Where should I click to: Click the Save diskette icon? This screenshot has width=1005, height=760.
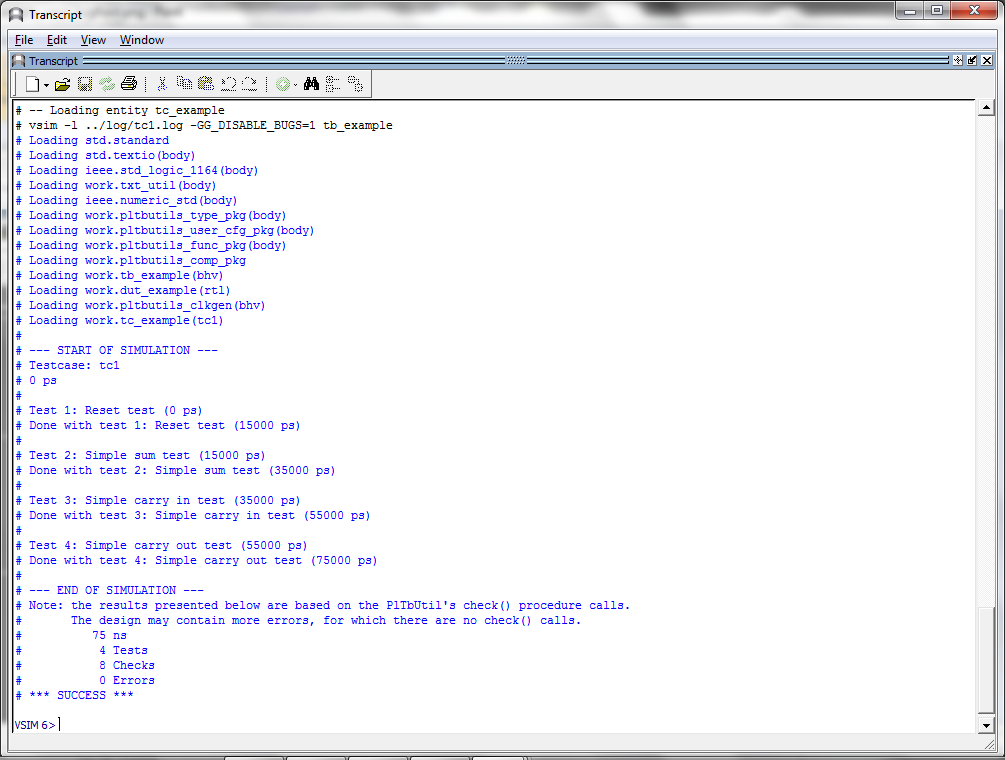pyautogui.click(x=85, y=85)
